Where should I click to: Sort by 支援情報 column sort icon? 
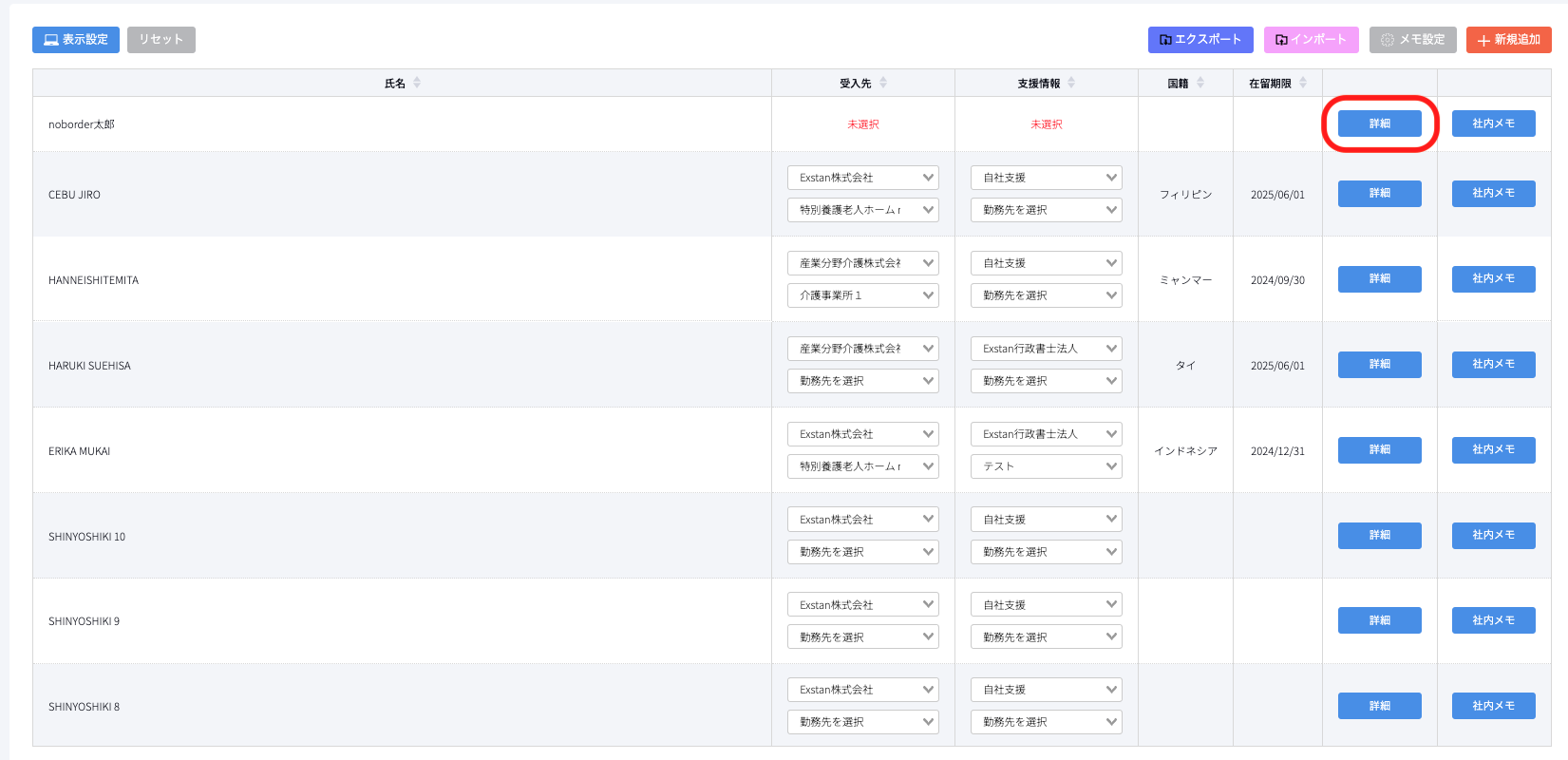[1071, 84]
